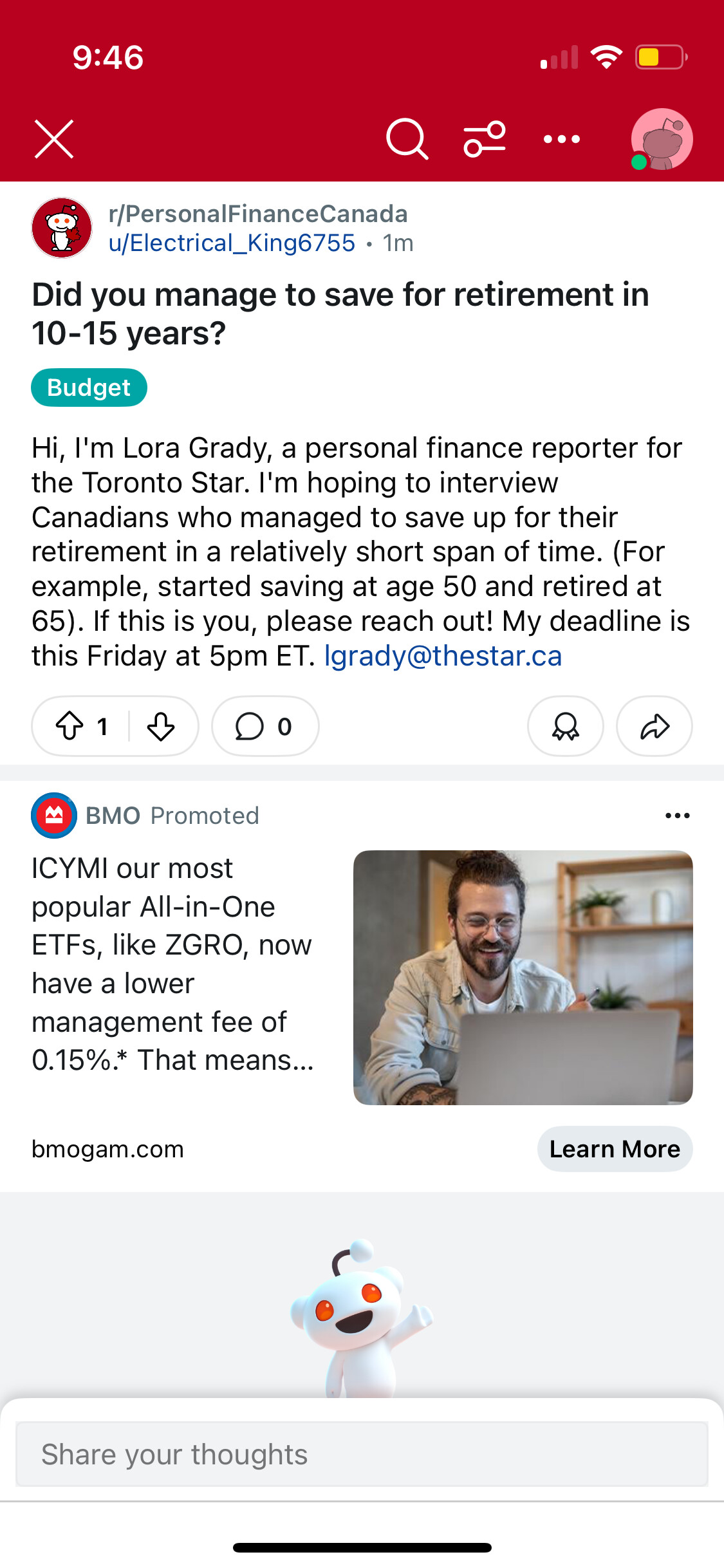Focus the Share your thoughts field
The width and height of the screenshot is (724, 1568).
362,1454
